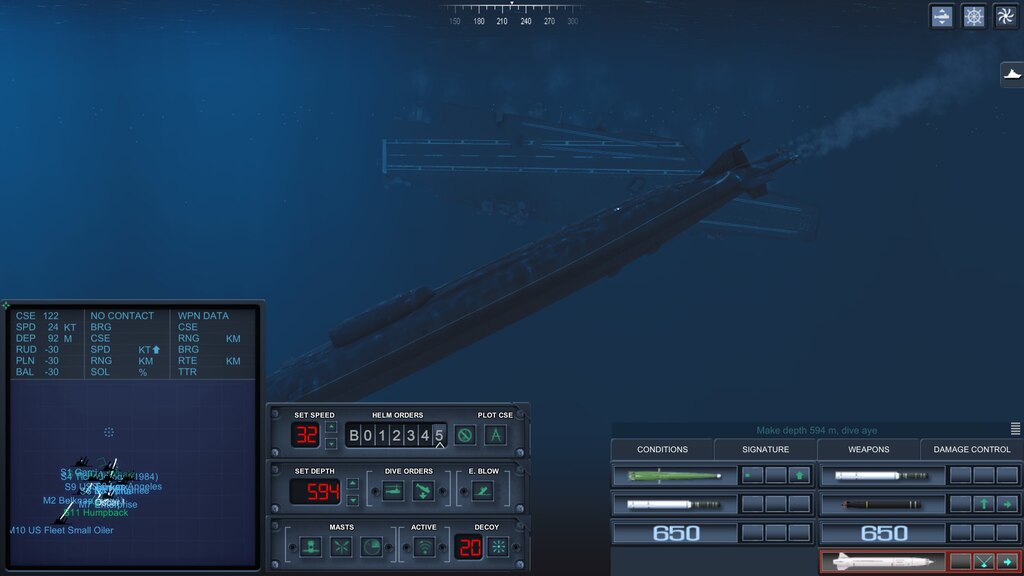
Task: Select helm order 1
Action: [x=382, y=436]
